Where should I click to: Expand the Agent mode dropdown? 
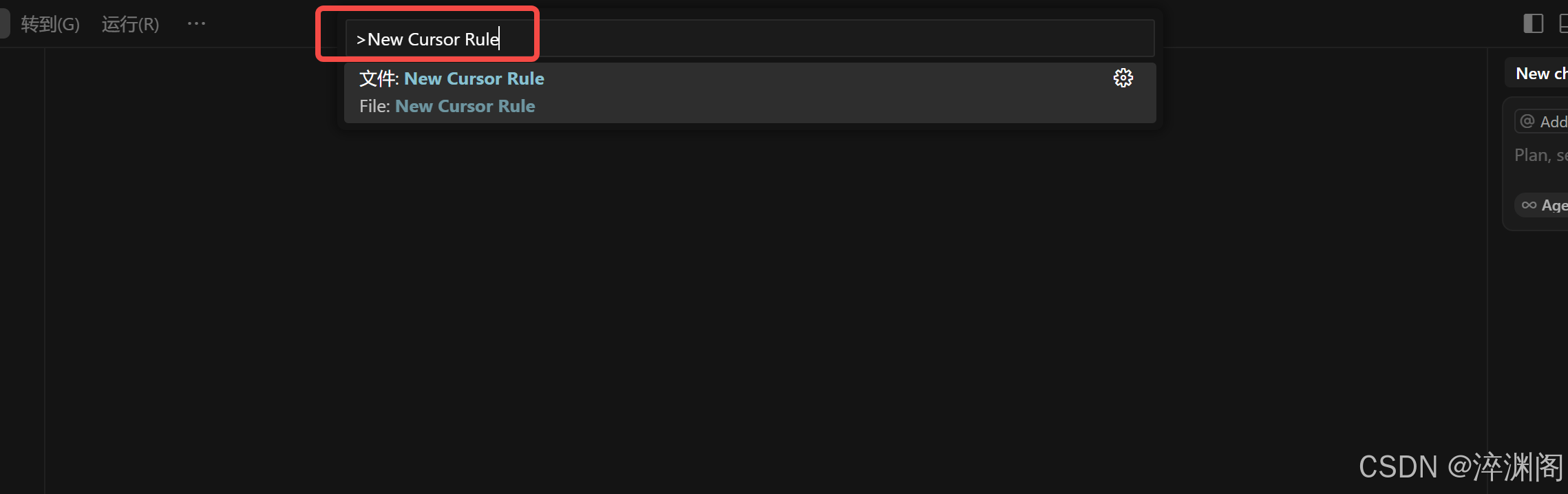(x=1542, y=205)
